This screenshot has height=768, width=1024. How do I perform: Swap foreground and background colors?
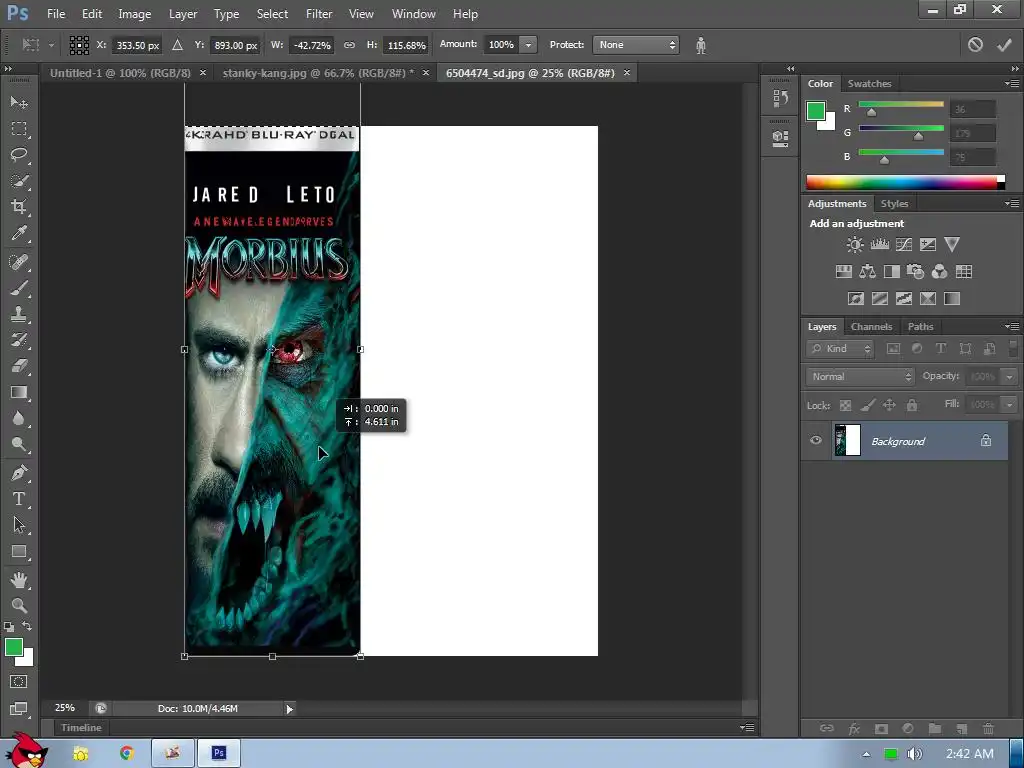click(27, 626)
